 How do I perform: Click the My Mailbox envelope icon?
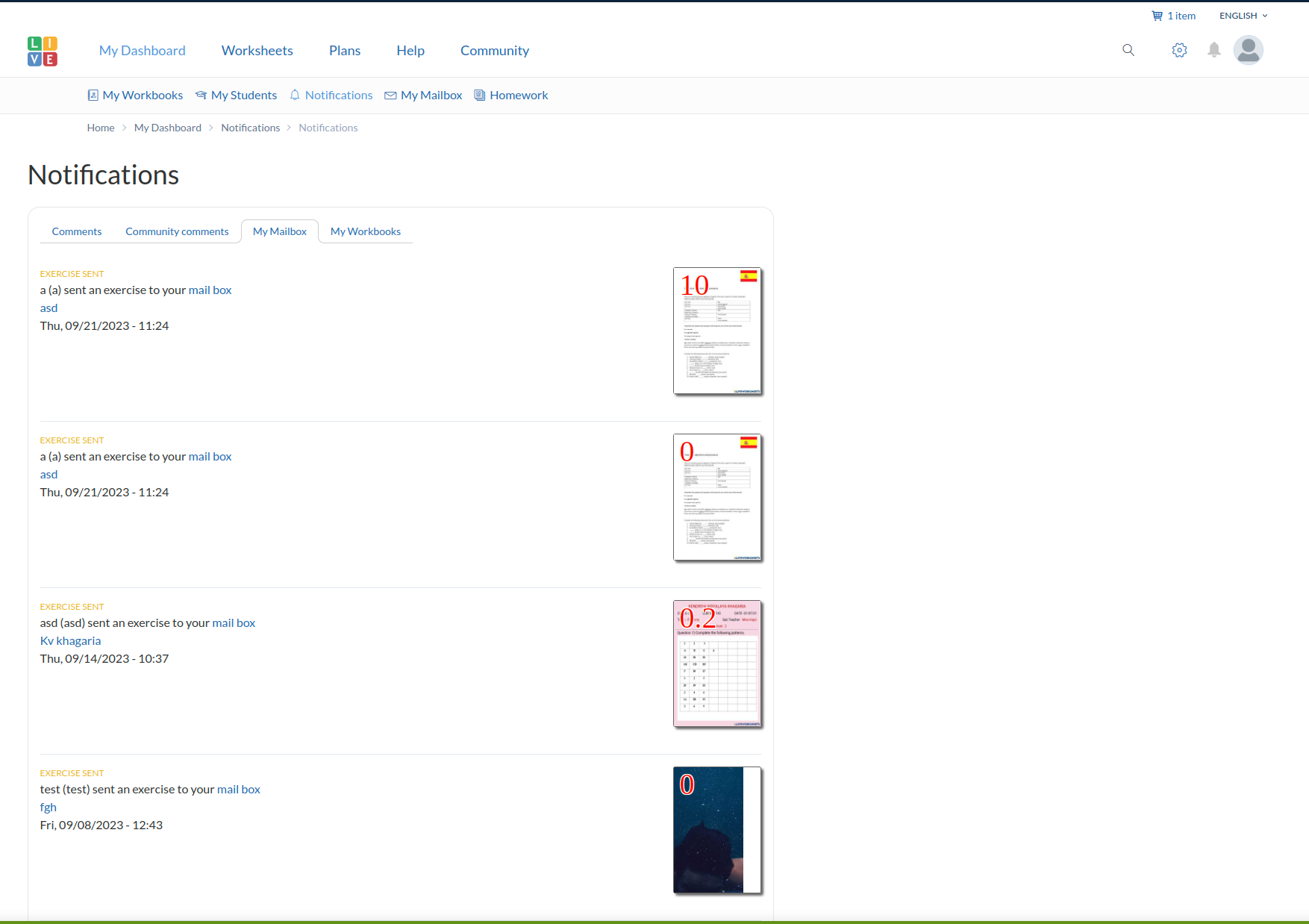[x=390, y=96]
